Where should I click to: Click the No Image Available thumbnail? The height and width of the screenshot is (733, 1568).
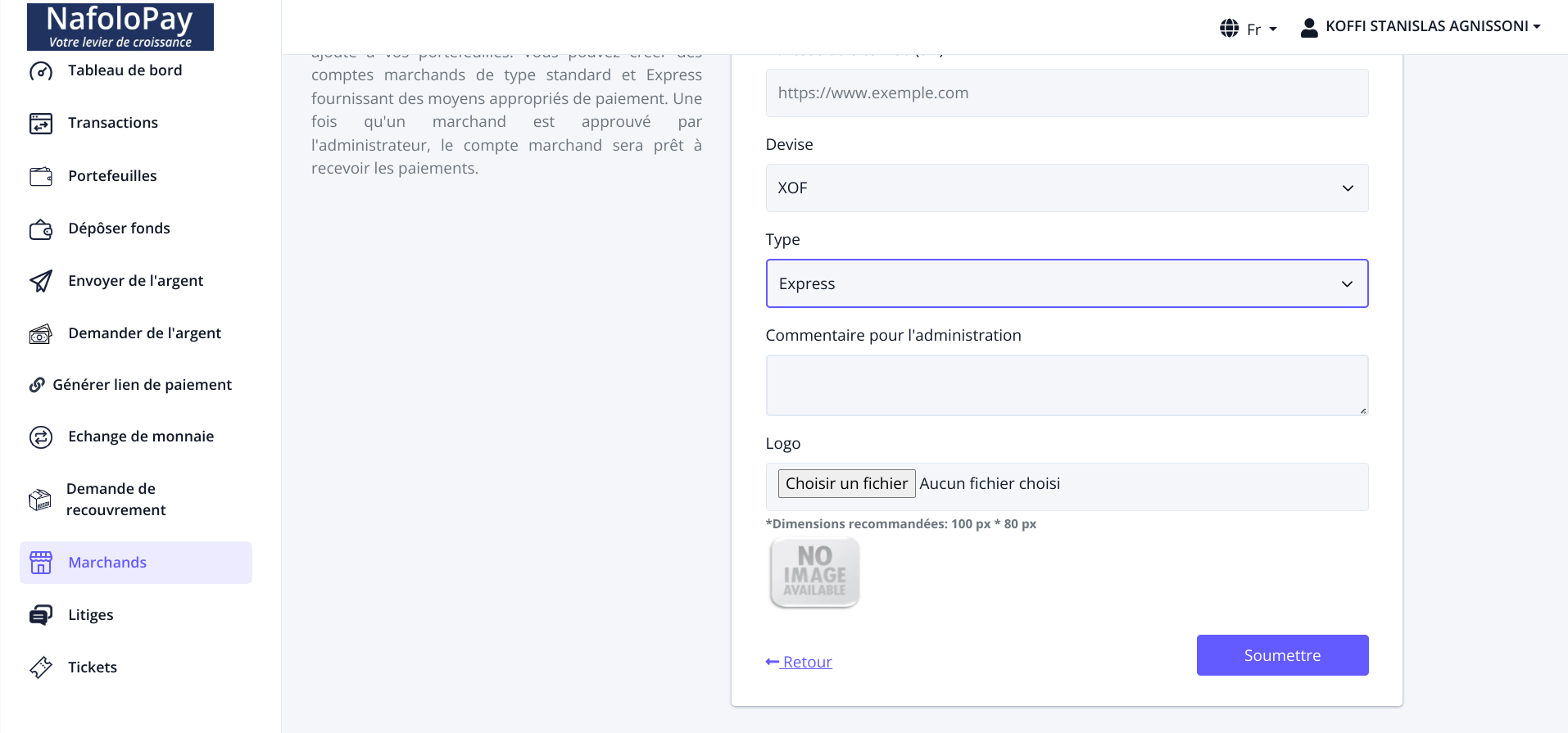(814, 572)
